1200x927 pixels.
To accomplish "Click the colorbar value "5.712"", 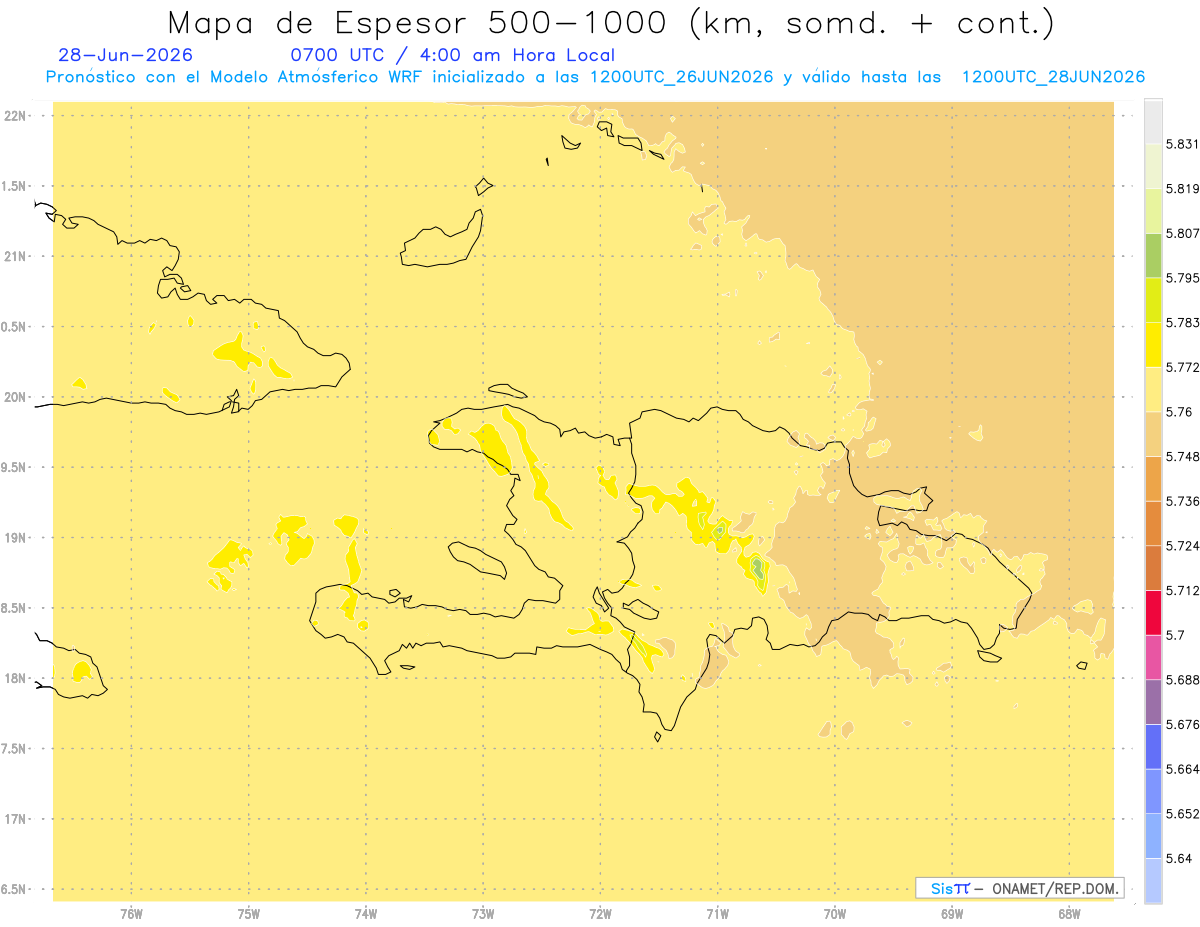I will pyautogui.click(x=1183, y=591).
